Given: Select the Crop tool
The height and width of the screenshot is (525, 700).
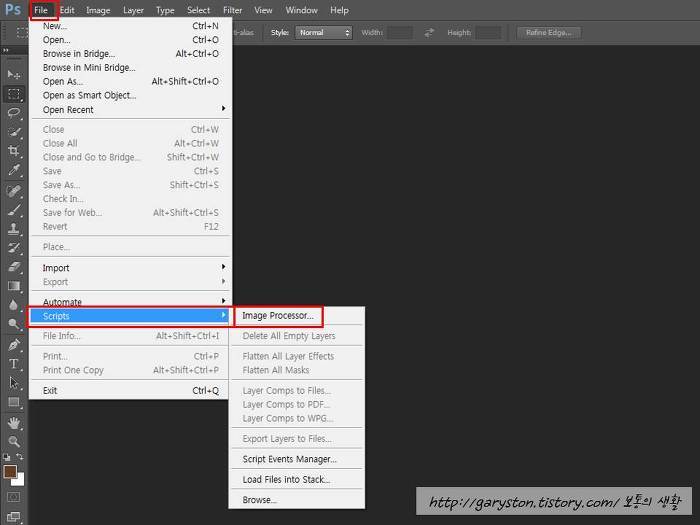Looking at the screenshot, I should [x=14, y=151].
